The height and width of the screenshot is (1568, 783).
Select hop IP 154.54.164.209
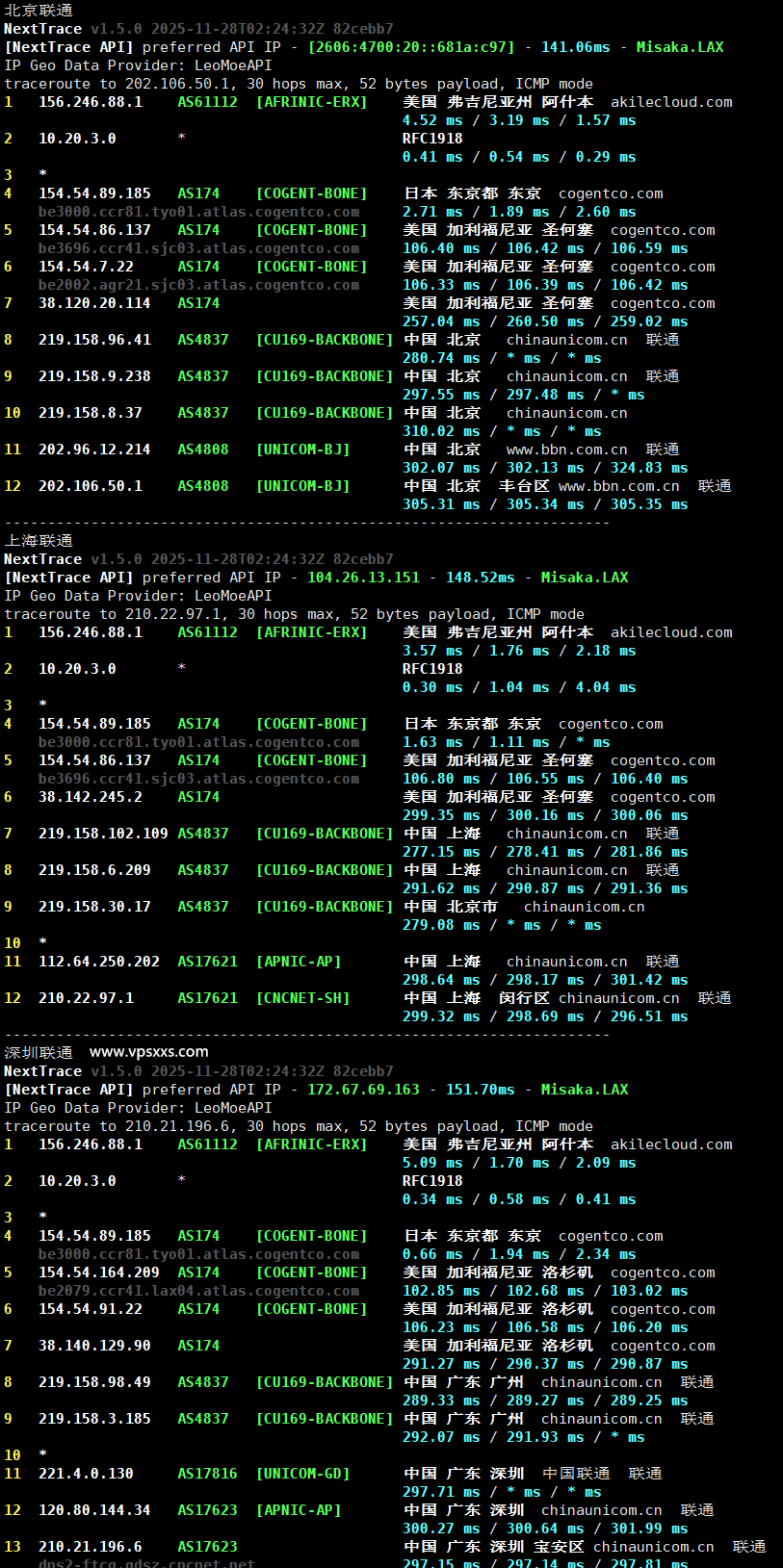pos(99,1272)
